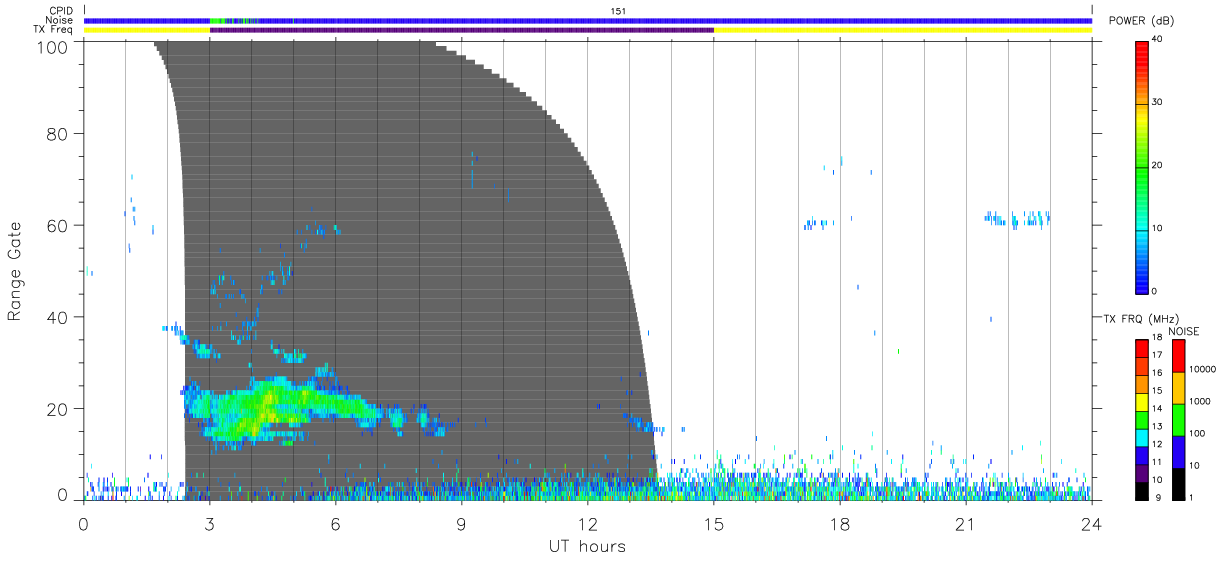Click the scatter echoes at gate 60 near 22 UT
Viewport: 1228px width, 567px height.
click(1018, 219)
